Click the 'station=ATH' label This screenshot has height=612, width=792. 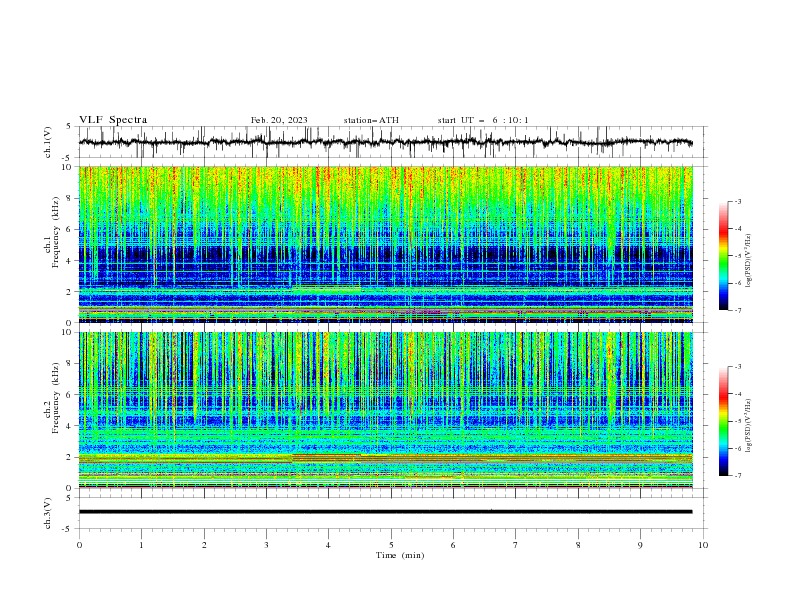371,120
